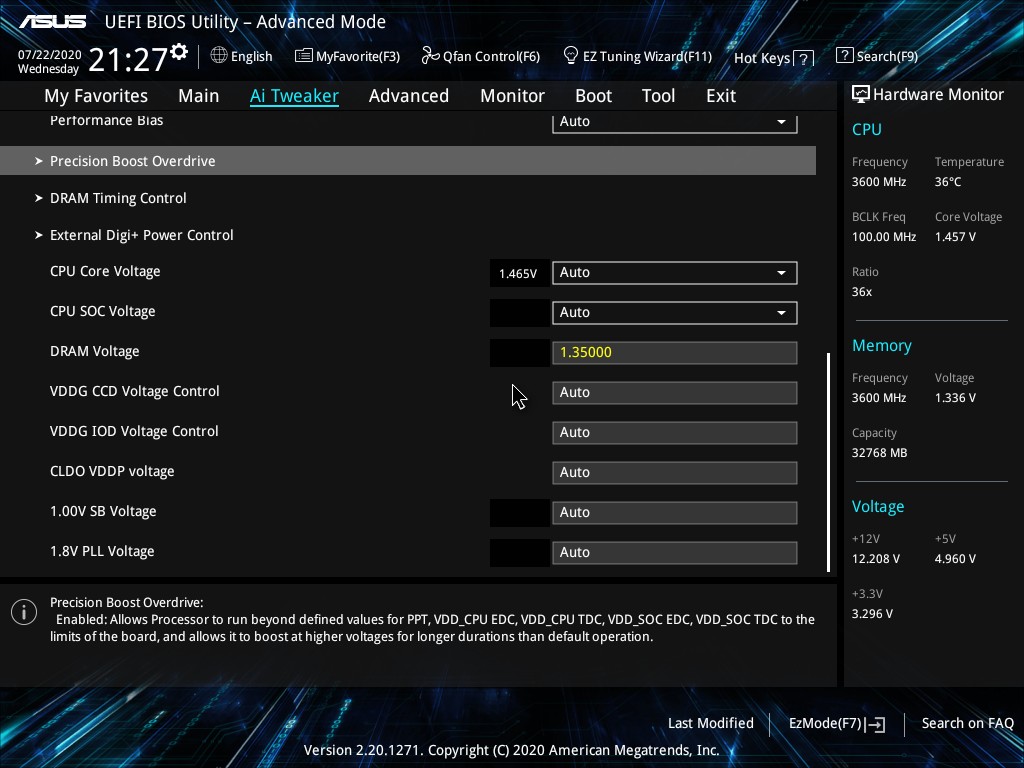Screen dimensions: 1024x768
Task: Switch to the Monitor tab
Action: pos(512,96)
